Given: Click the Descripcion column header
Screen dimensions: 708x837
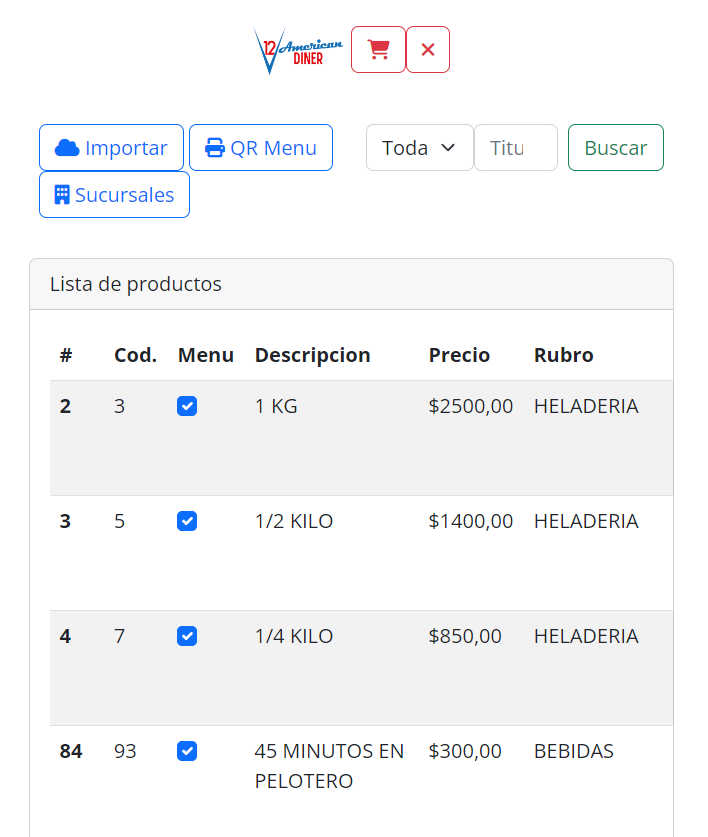Looking at the screenshot, I should point(312,355).
